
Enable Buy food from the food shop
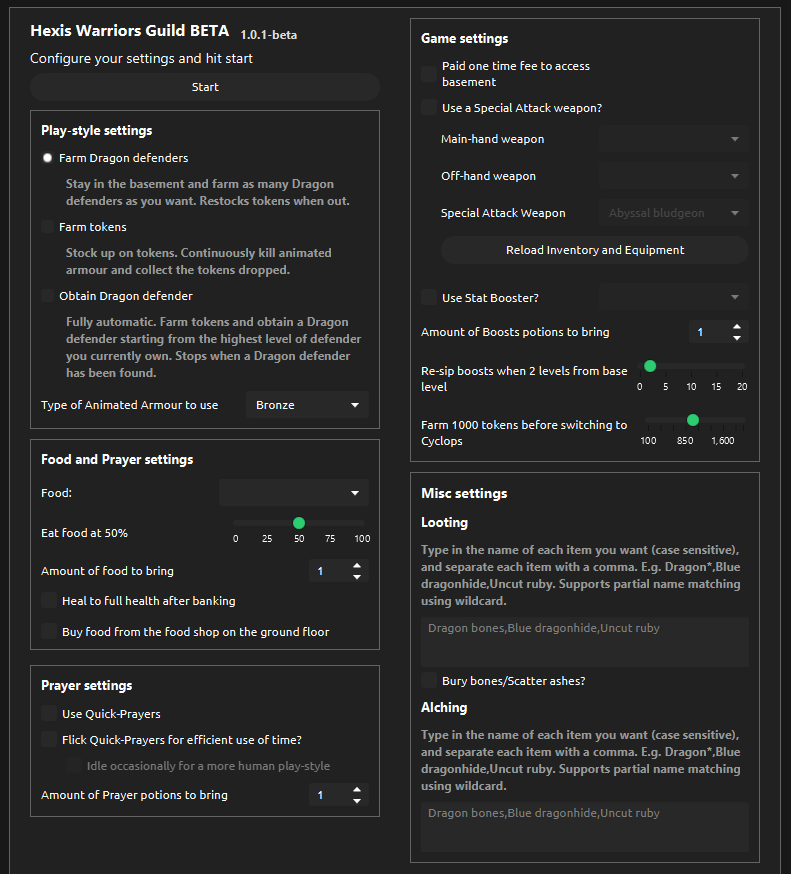click(x=49, y=631)
